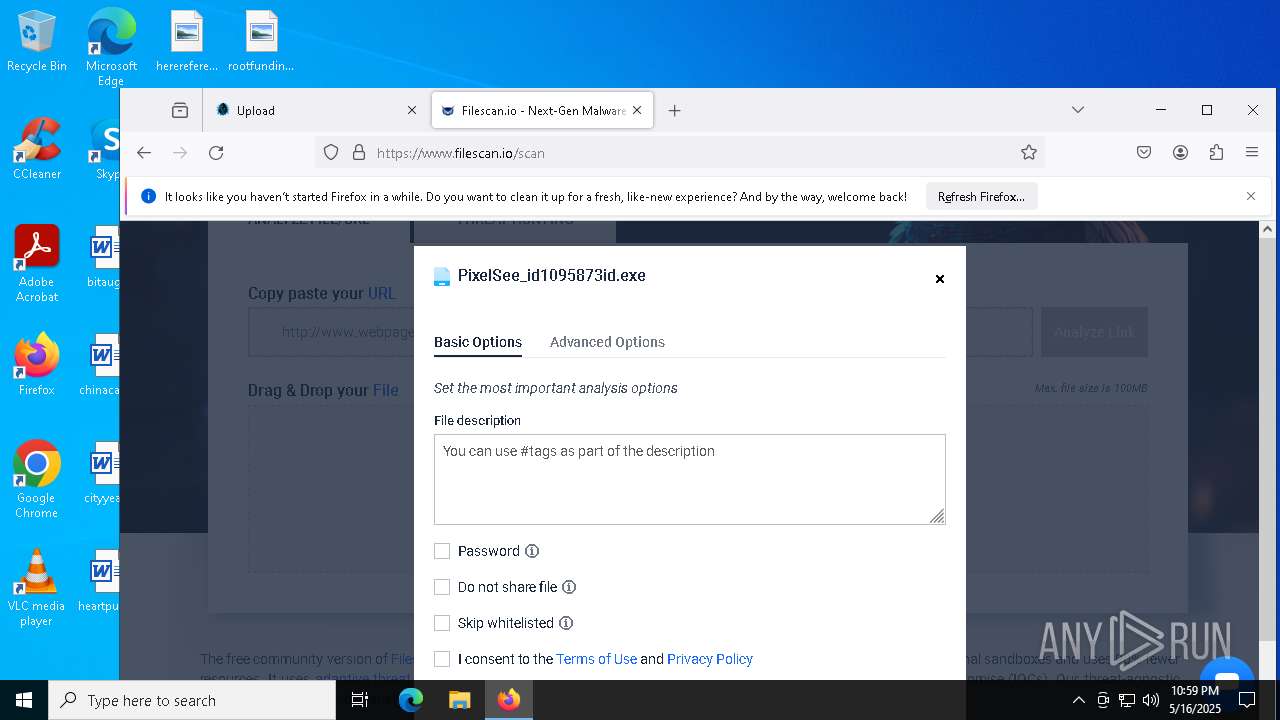
Task: Enable the Password checkbox
Action: point(442,551)
